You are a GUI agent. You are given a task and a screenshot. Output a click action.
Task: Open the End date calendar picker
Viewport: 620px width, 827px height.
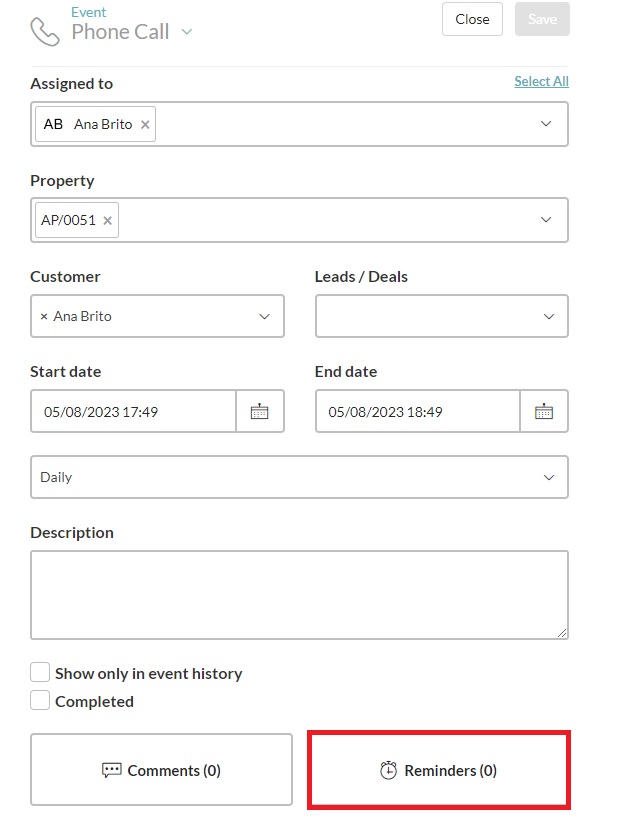click(544, 411)
